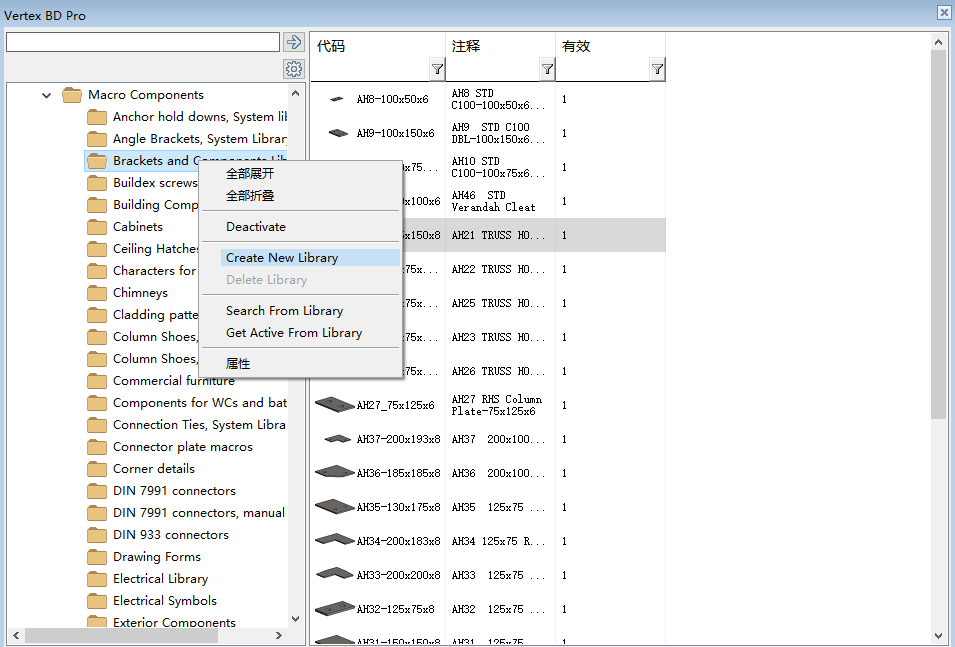Sort by the 注释 column header

click(466, 46)
